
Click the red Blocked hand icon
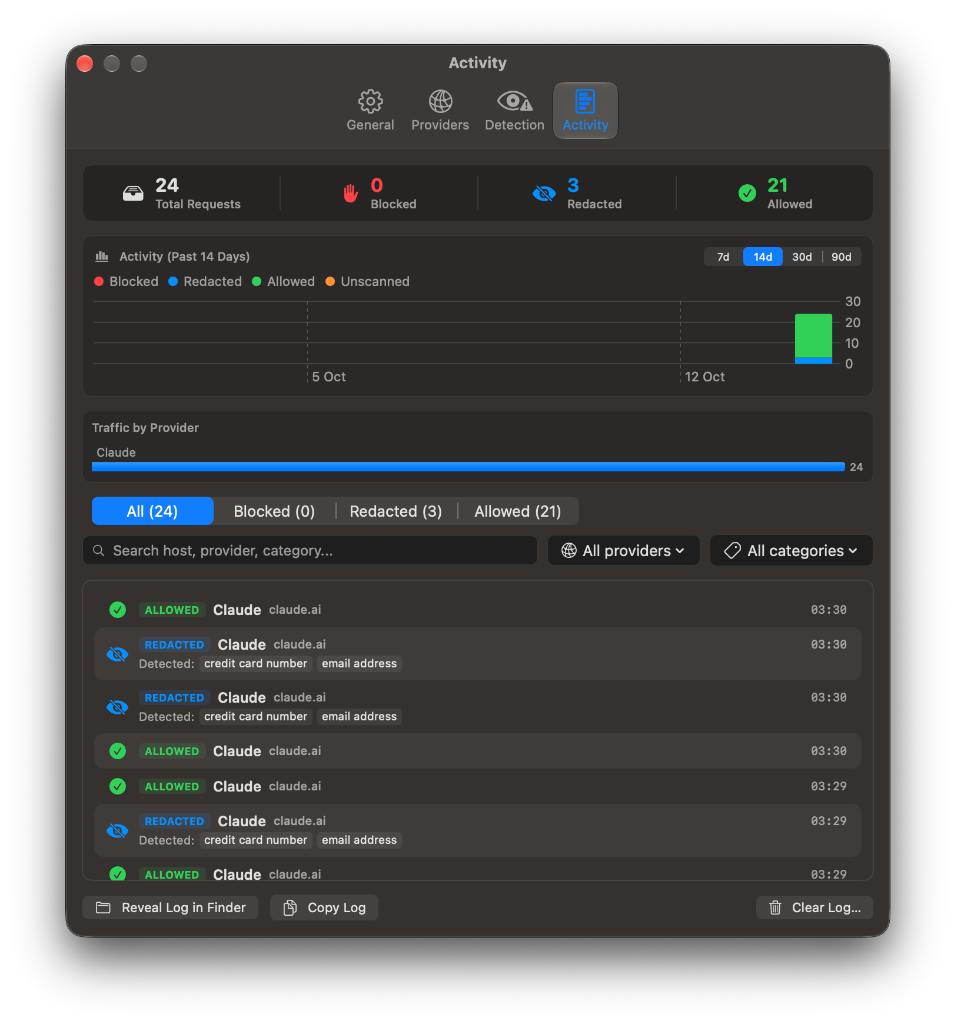(351, 193)
